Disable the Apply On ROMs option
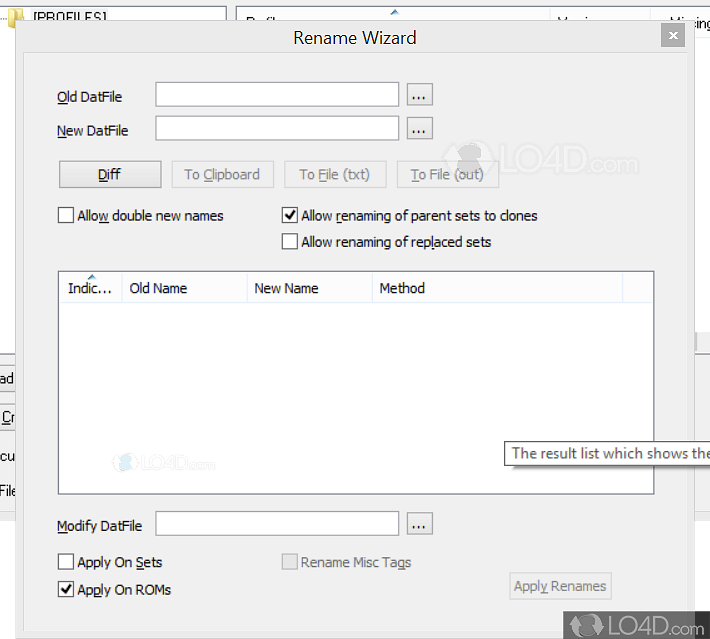The width and height of the screenshot is (710, 639). 66,589
